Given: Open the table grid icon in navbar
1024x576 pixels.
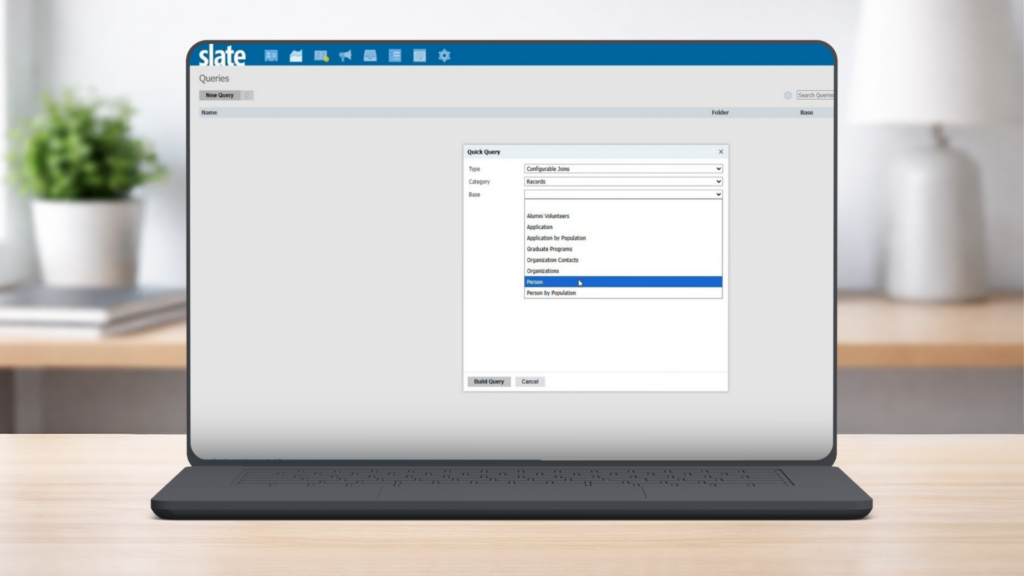Looking at the screenshot, I should [419, 56].
